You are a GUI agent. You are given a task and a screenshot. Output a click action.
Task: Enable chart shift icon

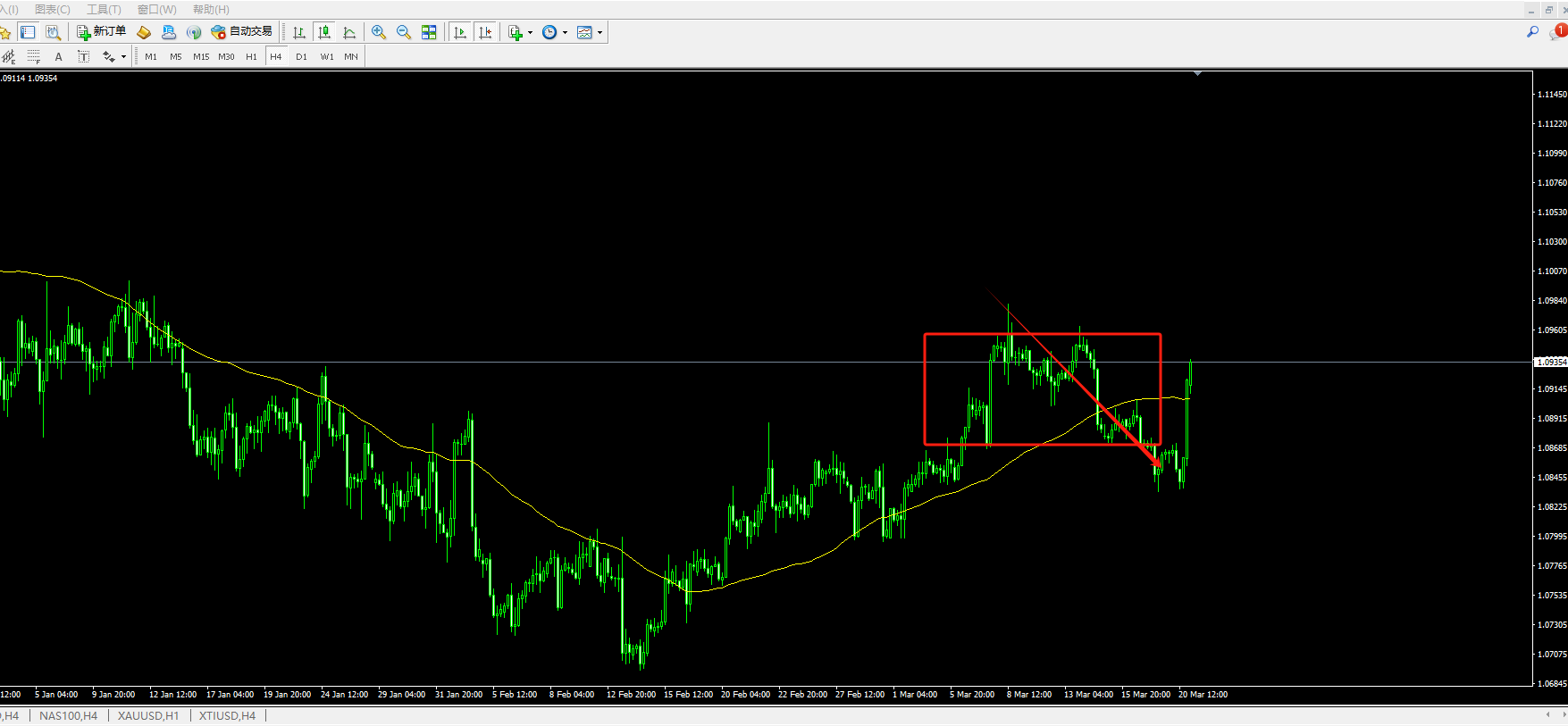point(485,32)
